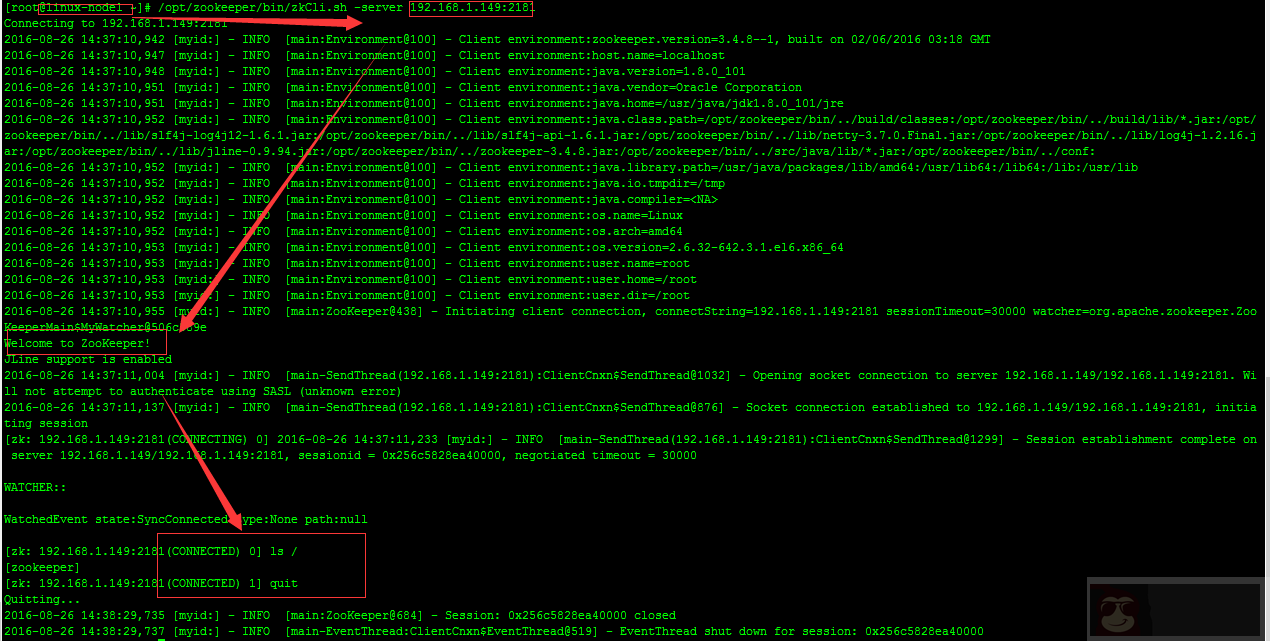Click the 'Quitting...' line

pyautogui.click(x=42, y=600)
